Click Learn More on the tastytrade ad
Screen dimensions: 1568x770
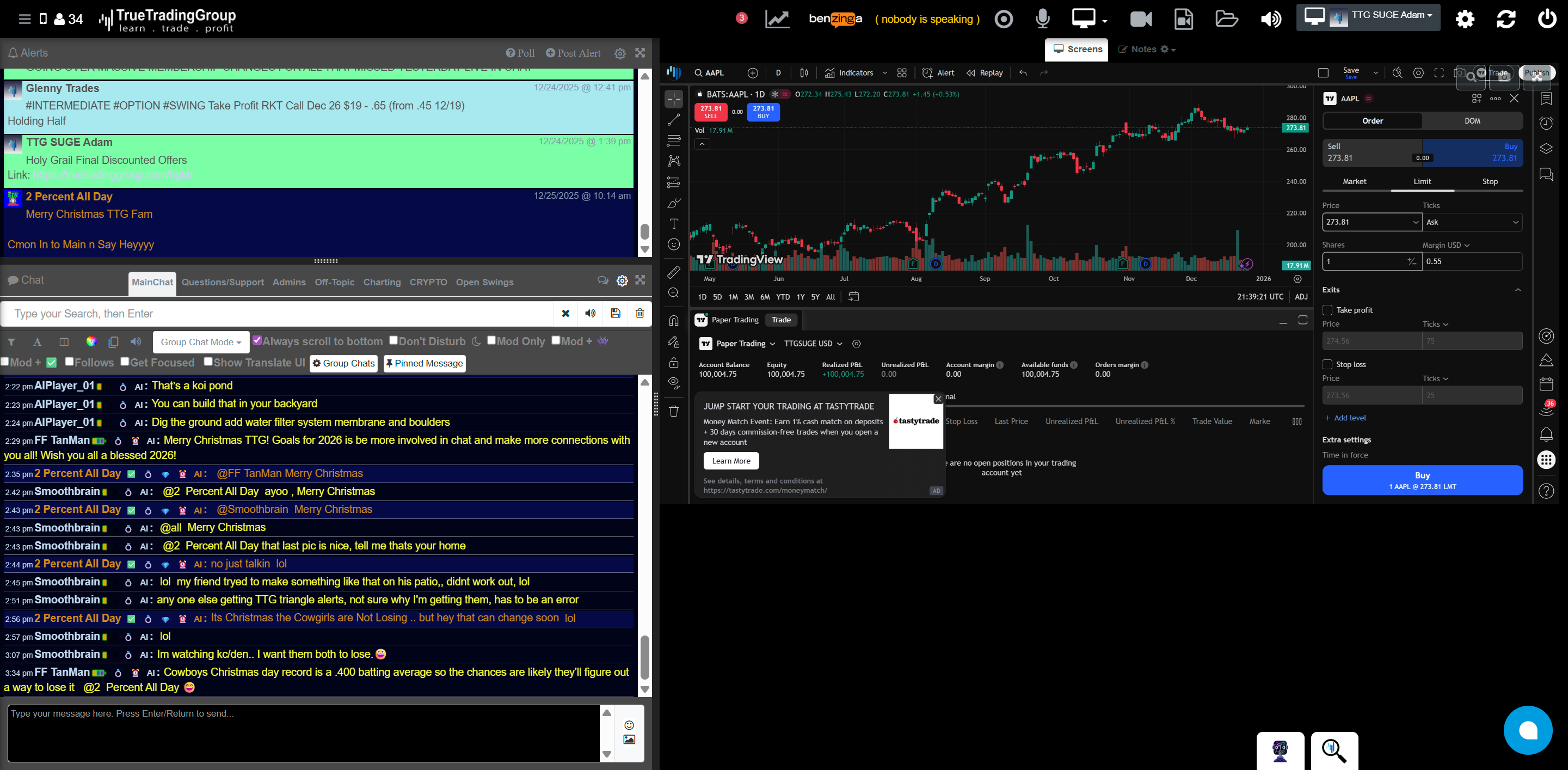coord(730,461)
